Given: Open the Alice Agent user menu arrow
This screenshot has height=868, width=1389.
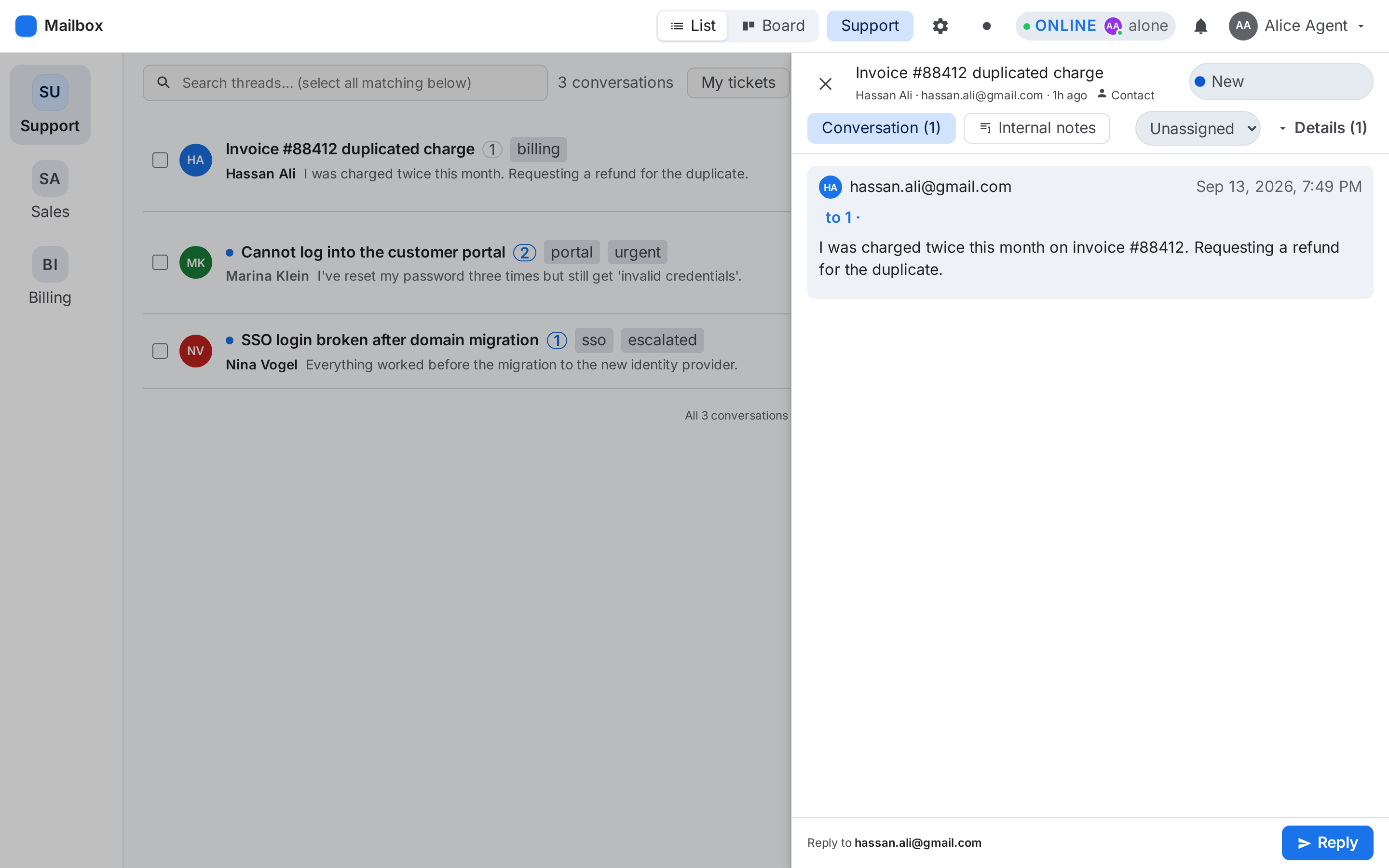Looking at the screenshot, I should (x=1361, y=26).
